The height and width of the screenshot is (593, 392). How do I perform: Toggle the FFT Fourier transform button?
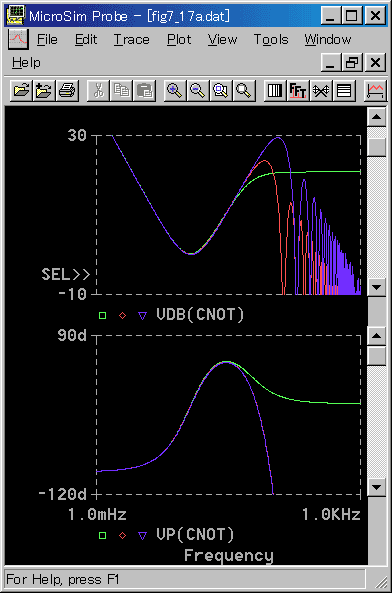[298, 91]
